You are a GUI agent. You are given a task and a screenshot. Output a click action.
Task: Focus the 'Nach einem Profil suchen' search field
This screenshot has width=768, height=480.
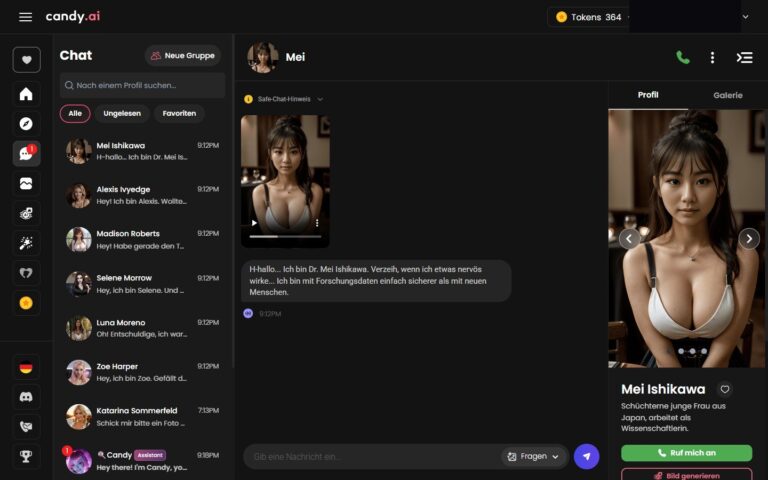point(142,85)
